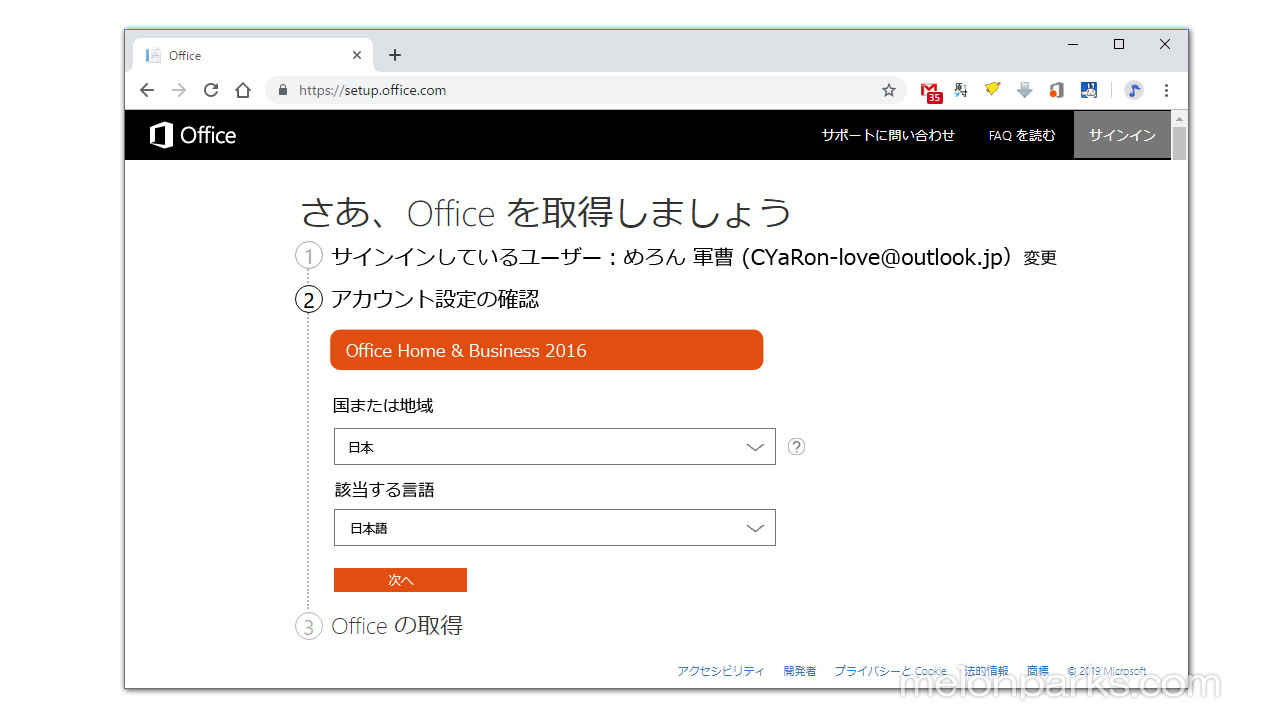Open 法的情報 footer link
1280x720 pixels.
987,671
